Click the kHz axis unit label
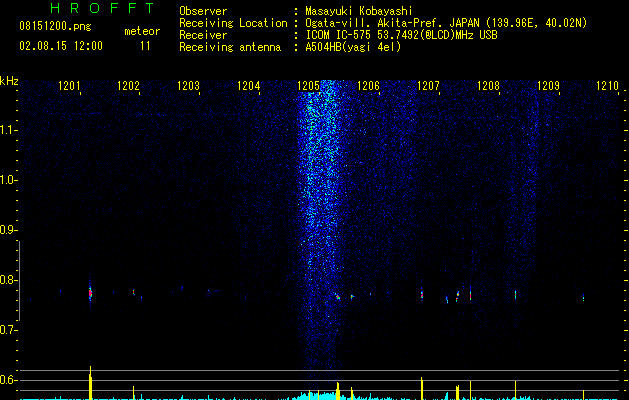 pos(9,81)
